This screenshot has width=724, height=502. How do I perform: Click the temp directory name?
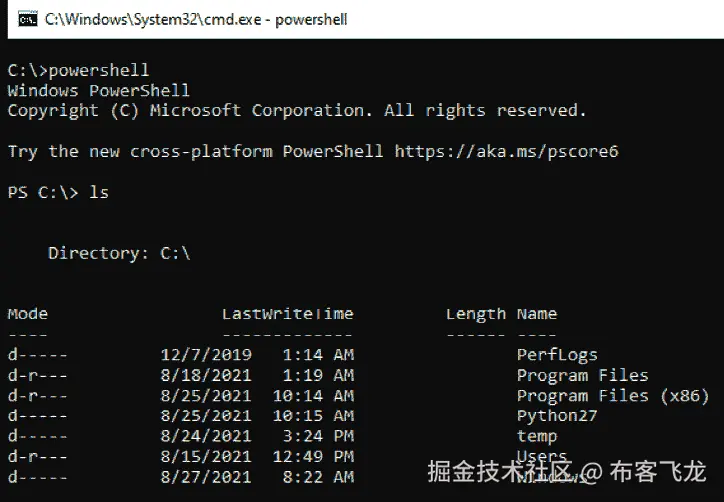point(537,436)
